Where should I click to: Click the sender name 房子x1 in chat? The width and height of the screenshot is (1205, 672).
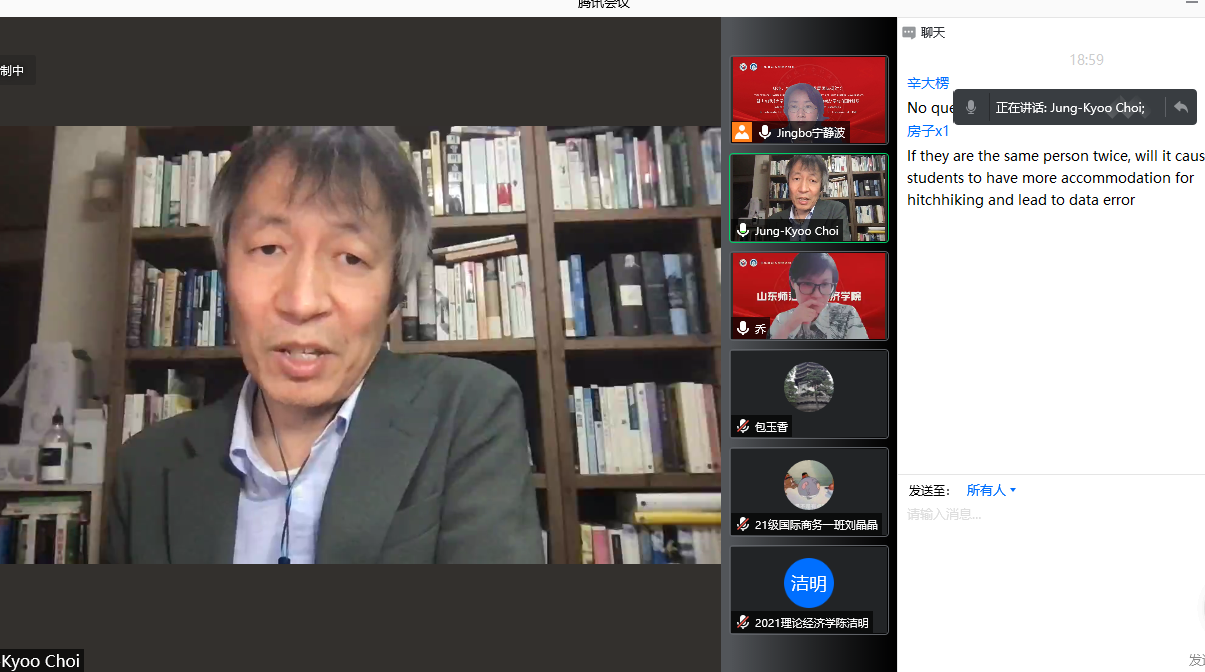927,131
